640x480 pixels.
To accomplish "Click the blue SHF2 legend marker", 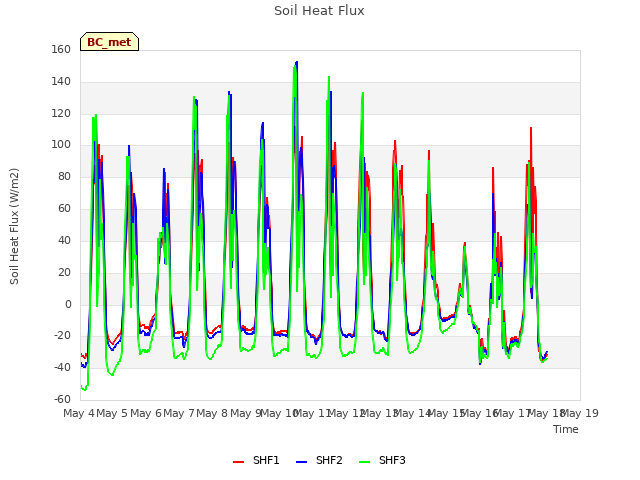I will [x=301, y=462].
